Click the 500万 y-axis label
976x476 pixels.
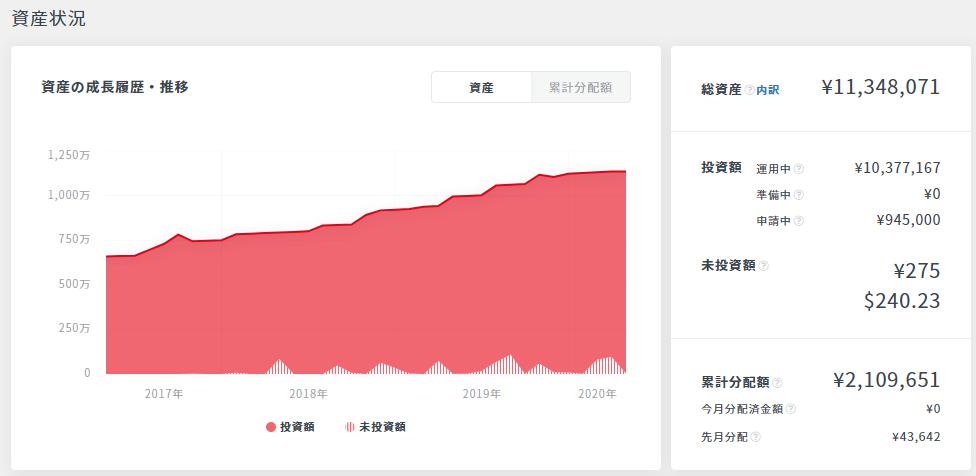pos(74,284)
